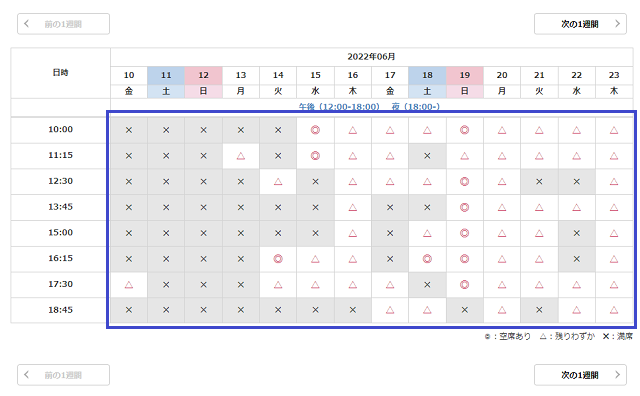Pick triangle slot on 23rd at 18:45
The image size is (640, 396).
coord(614,310)
